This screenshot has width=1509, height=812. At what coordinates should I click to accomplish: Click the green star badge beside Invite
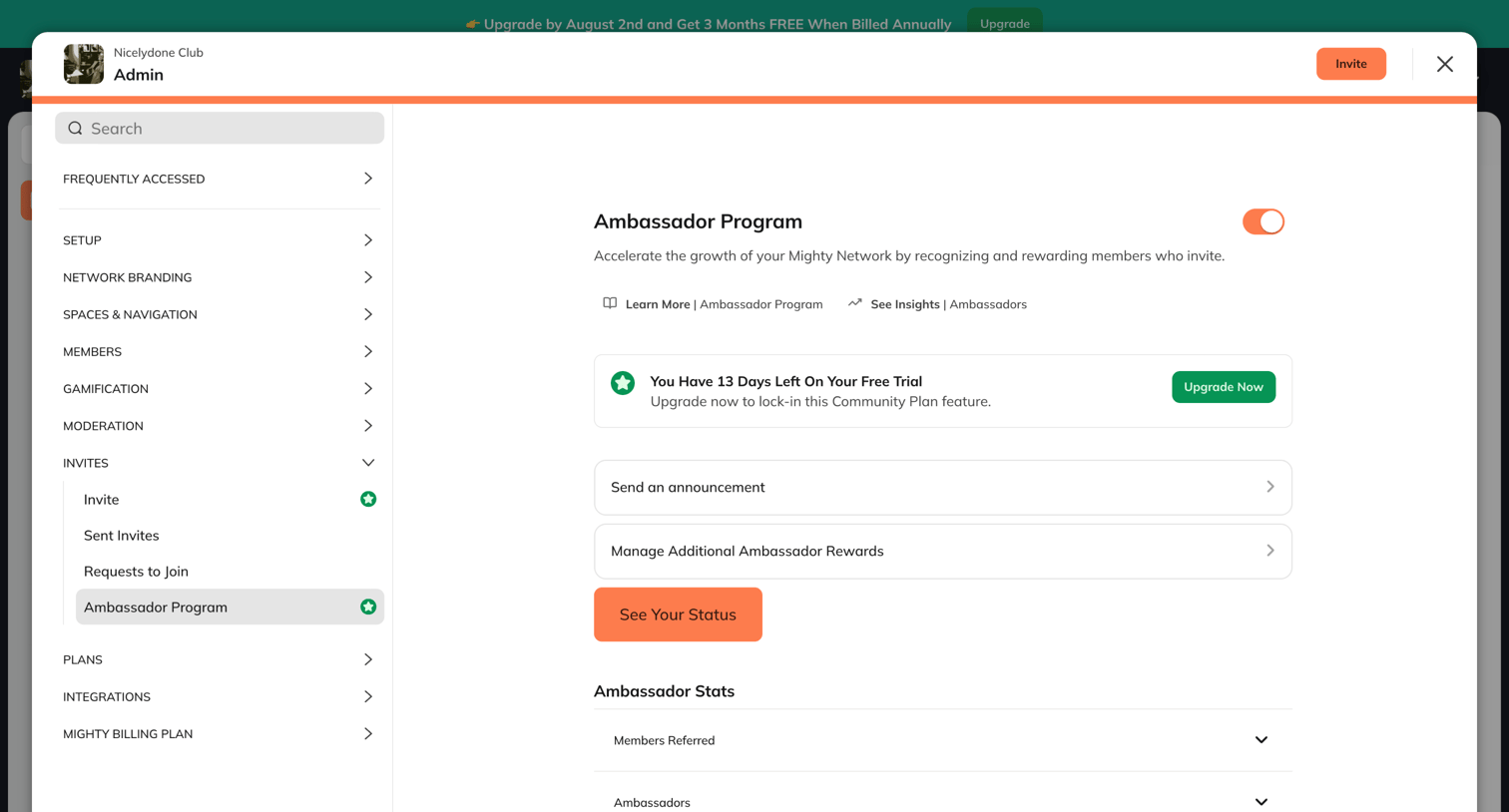click(368, 499)
